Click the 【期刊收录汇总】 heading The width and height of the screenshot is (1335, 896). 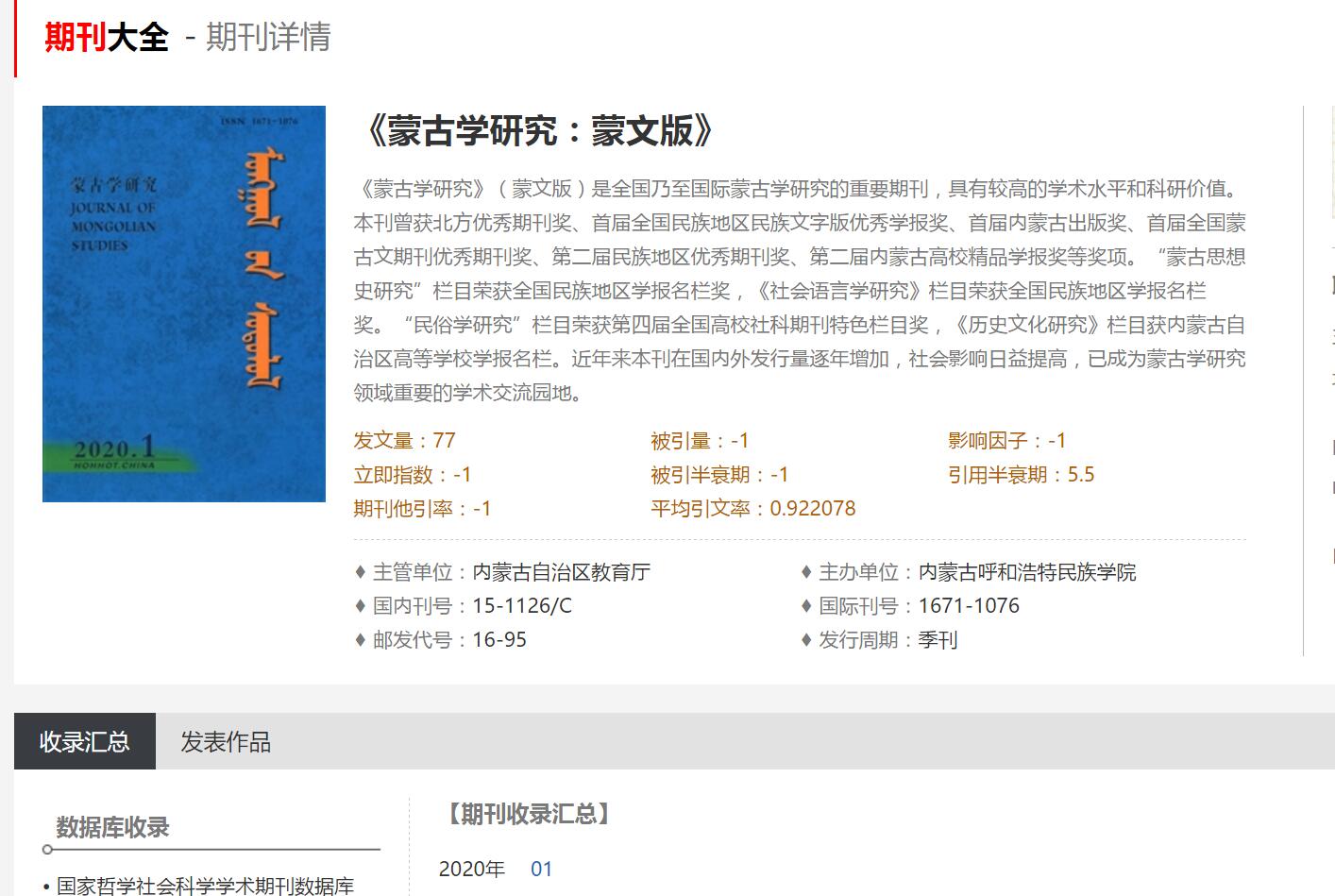coord(528,814)
